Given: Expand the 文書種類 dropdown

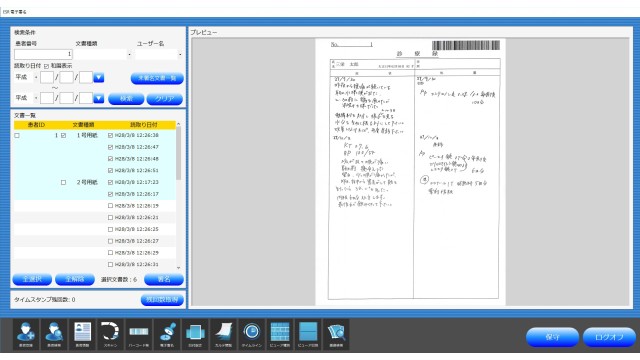Looking at the screenshot, I should point(129,54).
